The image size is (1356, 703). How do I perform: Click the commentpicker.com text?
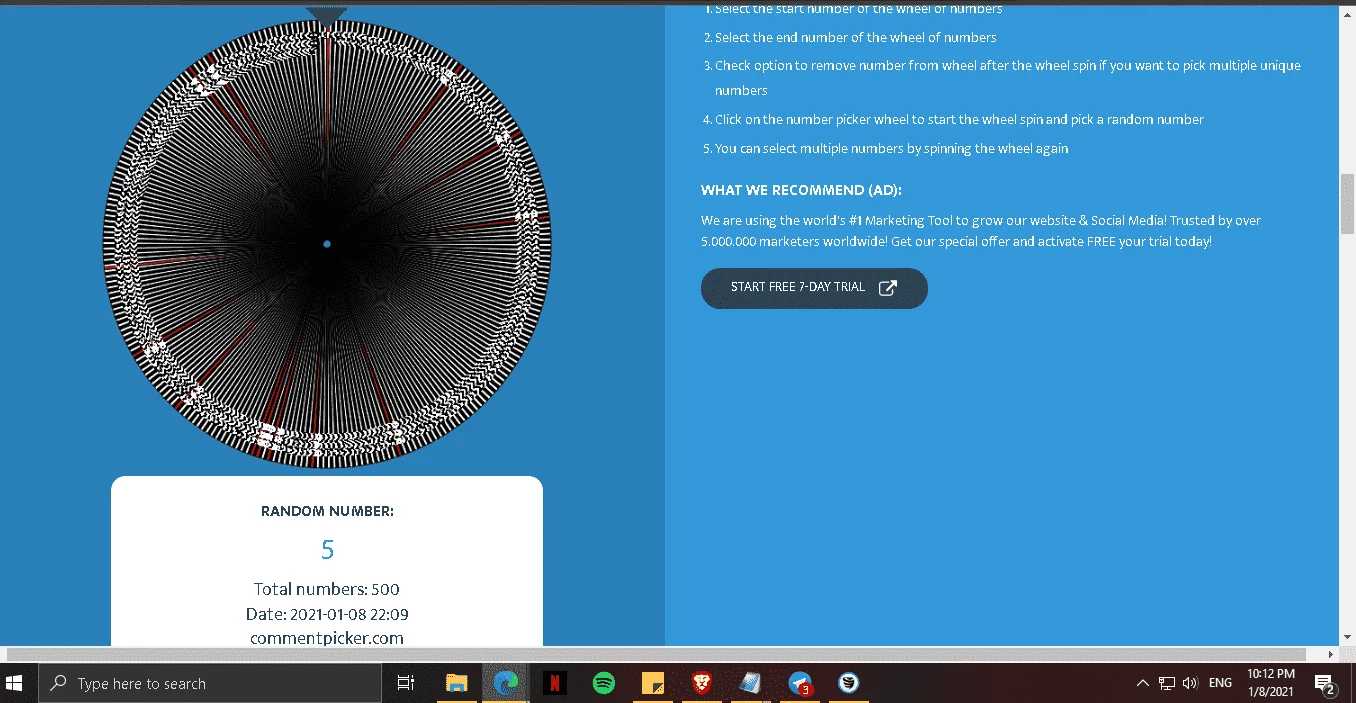coord(327,638)
